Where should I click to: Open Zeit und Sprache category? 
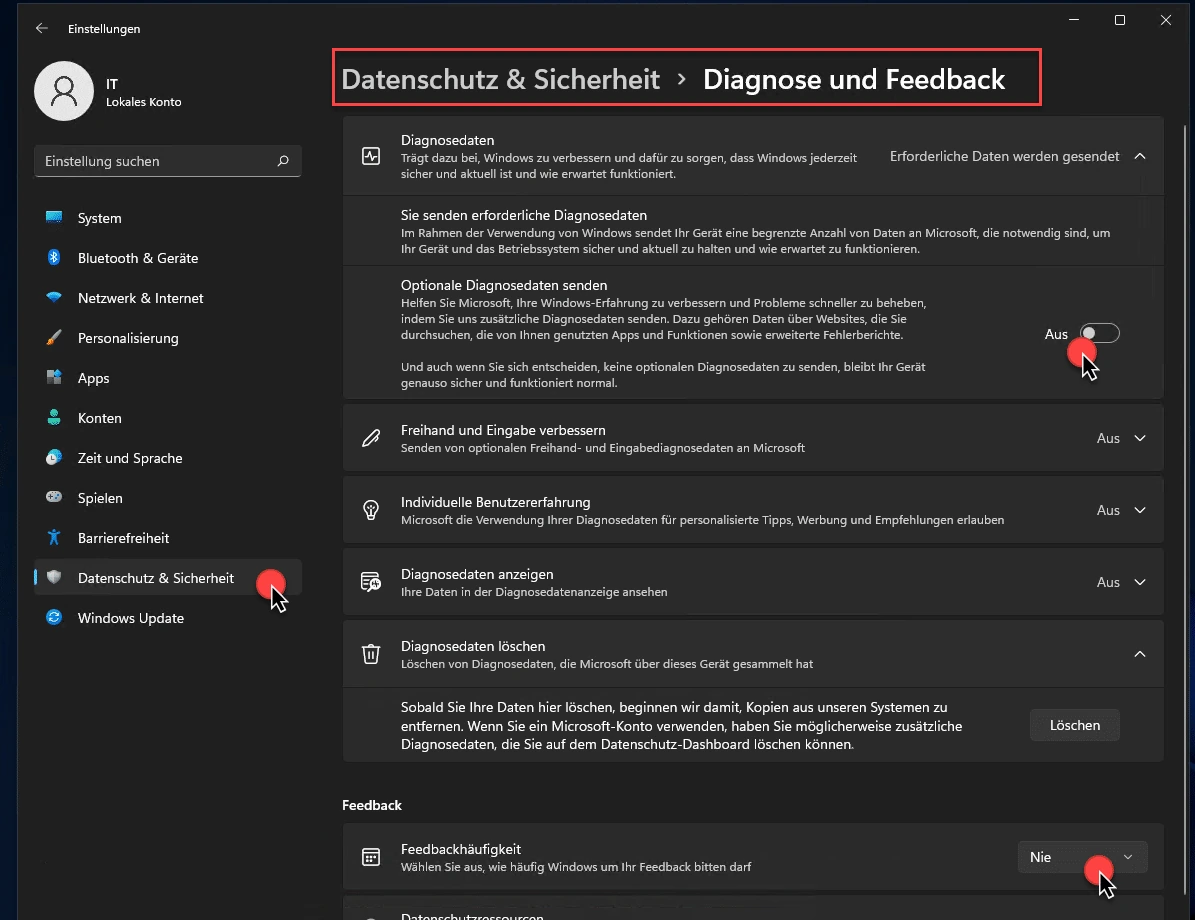pyautogui.click(x=168, y=458)
